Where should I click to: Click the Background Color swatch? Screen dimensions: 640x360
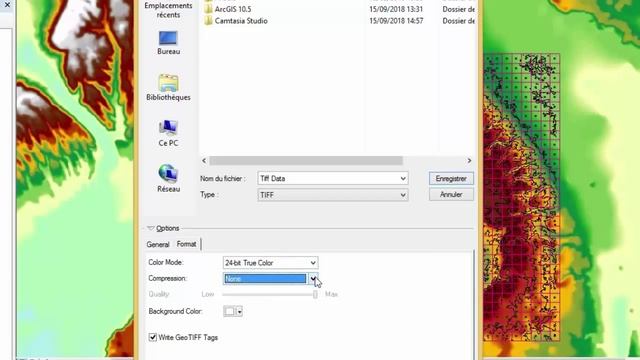pyautogui.click(x=229, y=311)
